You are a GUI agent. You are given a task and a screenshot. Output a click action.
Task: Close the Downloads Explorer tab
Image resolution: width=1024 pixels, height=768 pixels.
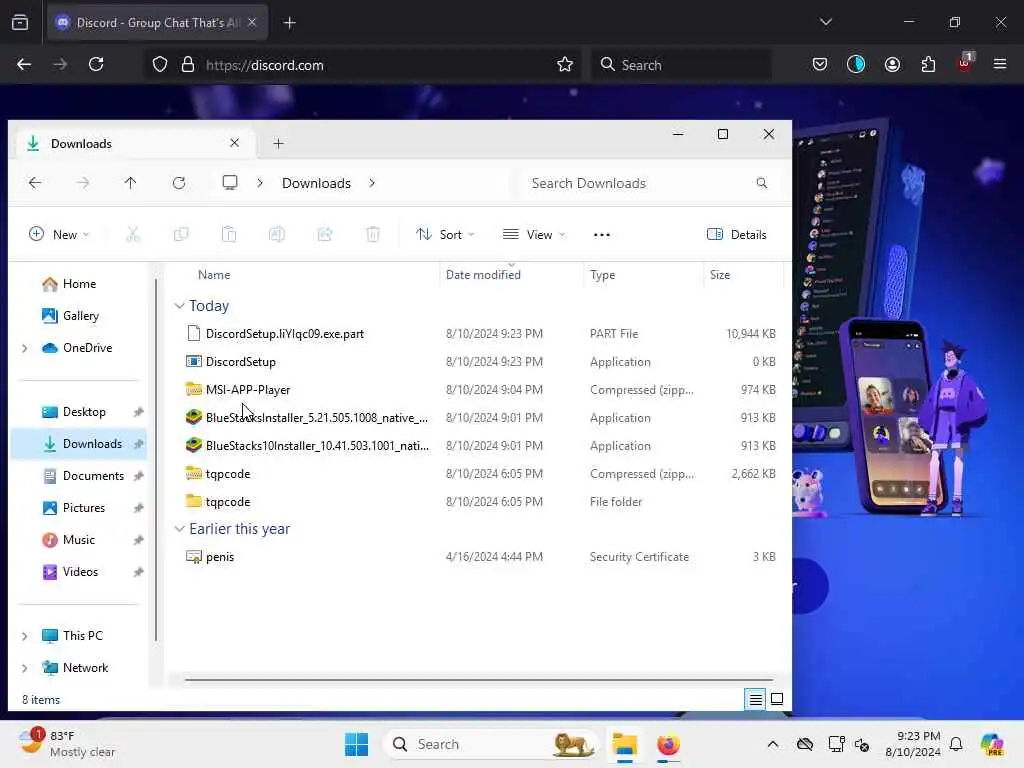234,142
